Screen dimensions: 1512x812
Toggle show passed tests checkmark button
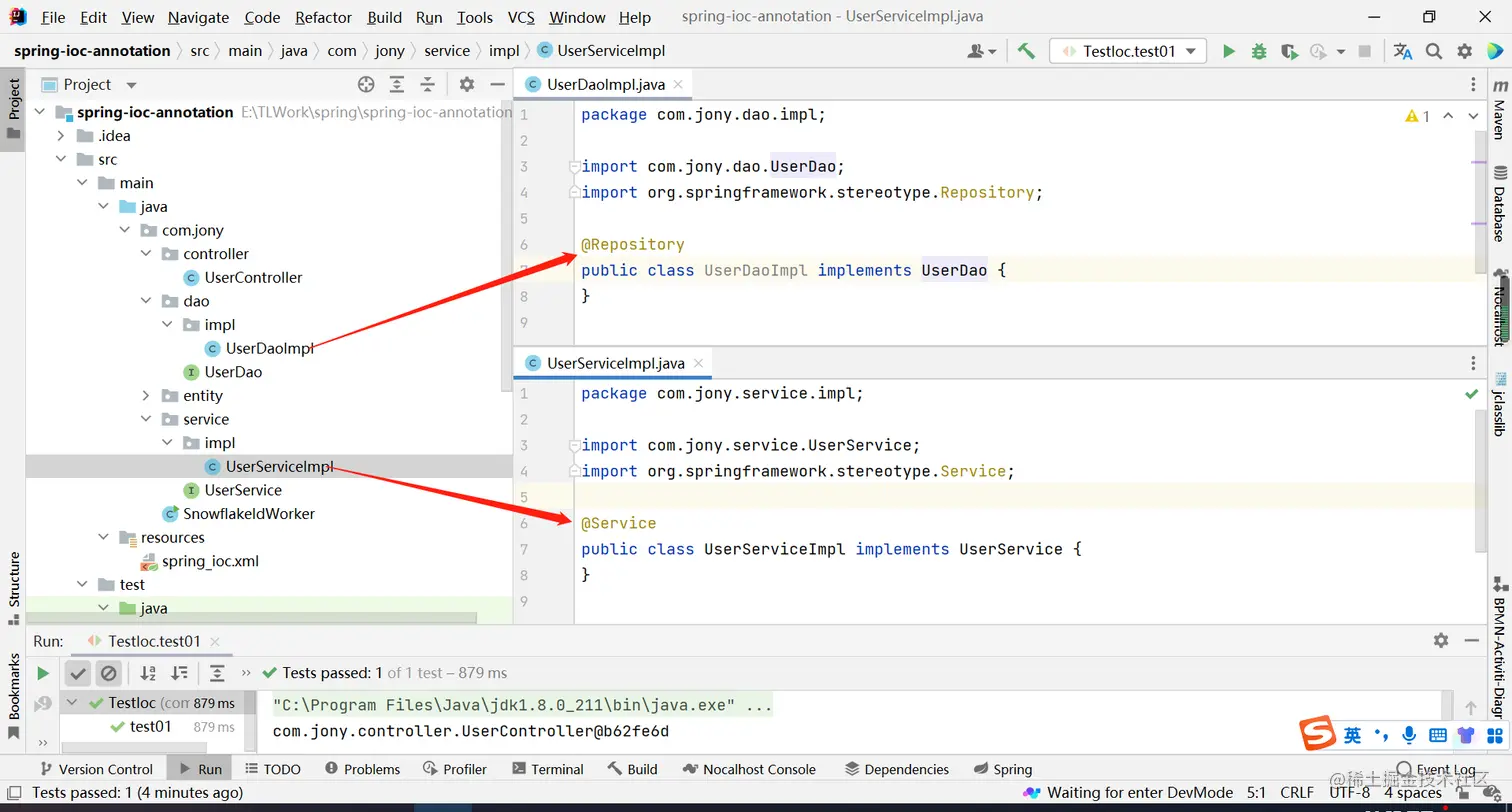[x=78, y=673]
